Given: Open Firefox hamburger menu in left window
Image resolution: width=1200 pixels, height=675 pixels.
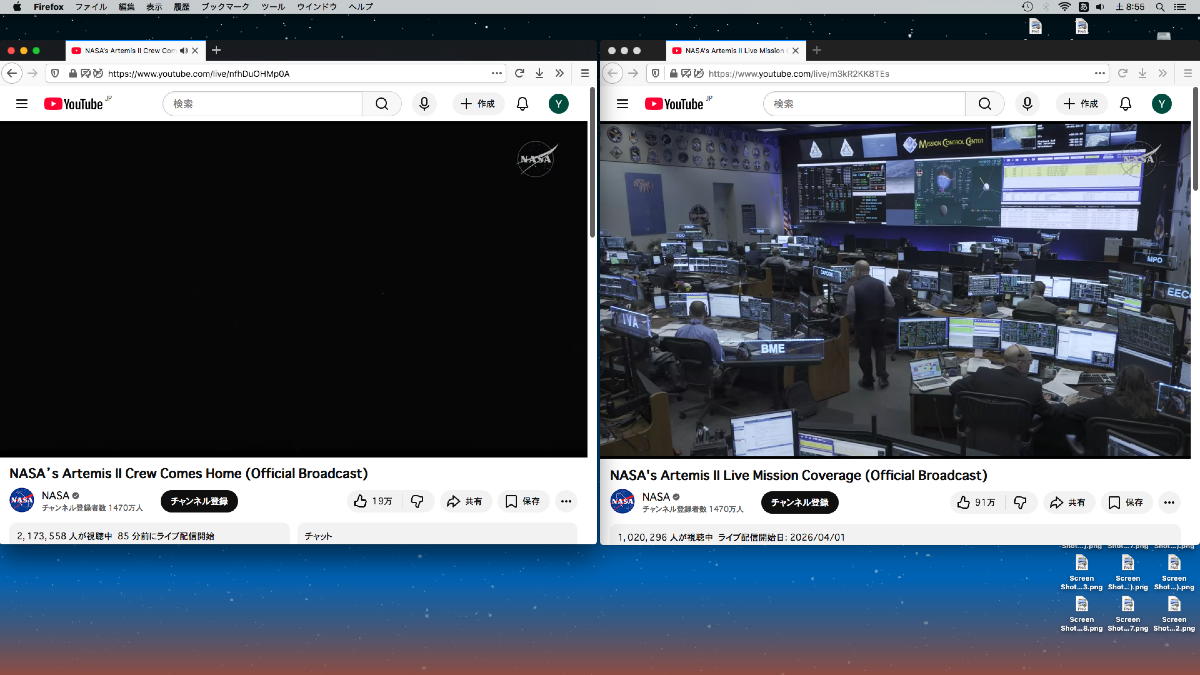Looking at the screenshot, I should pos(585,73).
